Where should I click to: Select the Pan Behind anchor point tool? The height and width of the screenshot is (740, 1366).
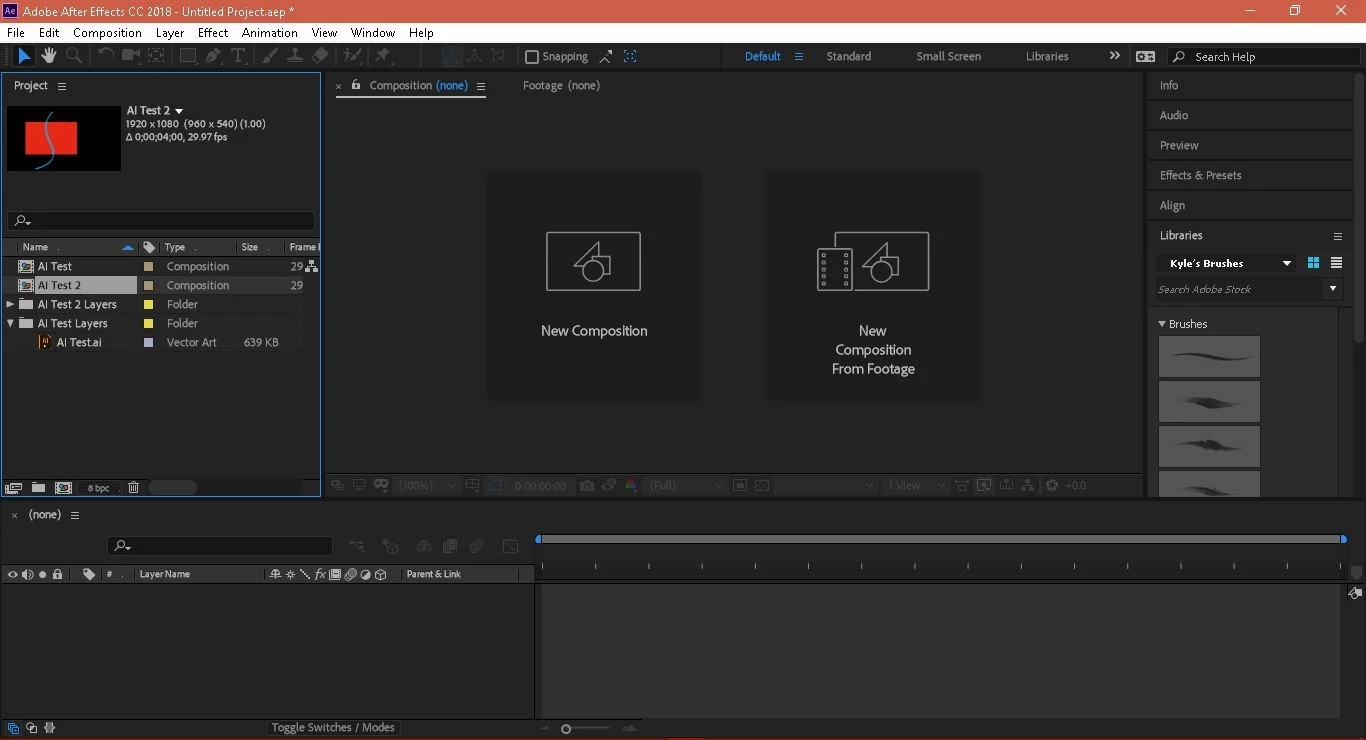[x=157, y=56]
